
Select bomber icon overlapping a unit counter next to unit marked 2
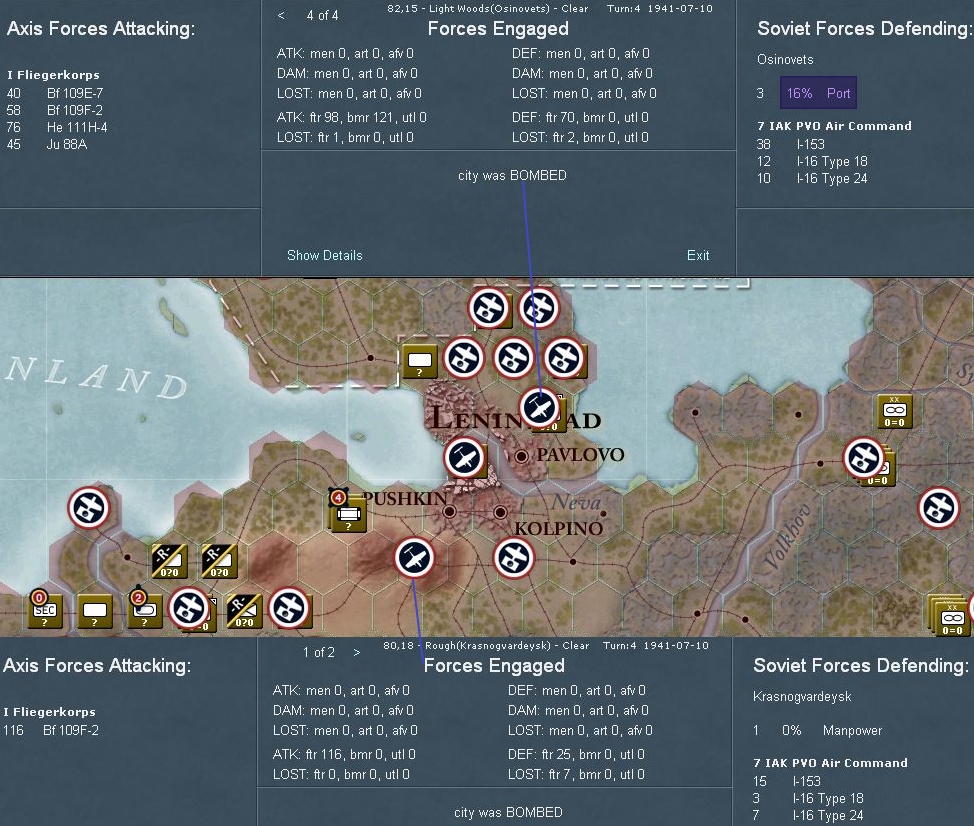point(189,608)
